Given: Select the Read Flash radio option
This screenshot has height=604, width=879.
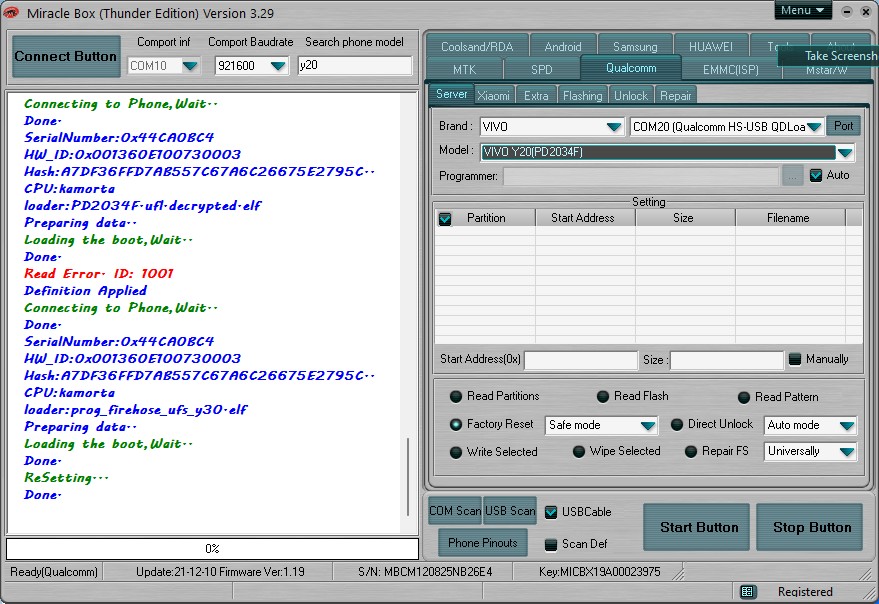Looking at the screenshot, I should [603, 397].
